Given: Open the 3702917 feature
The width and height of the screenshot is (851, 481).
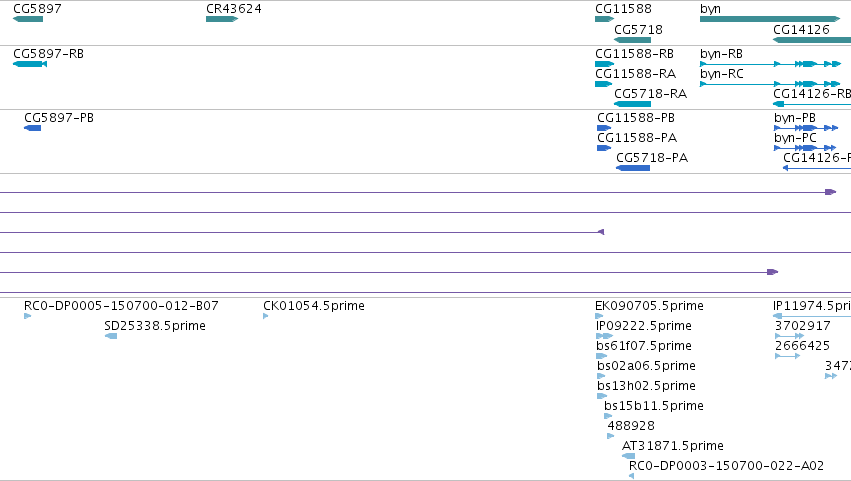Looking at the screenshot, I should coord(789,336).
